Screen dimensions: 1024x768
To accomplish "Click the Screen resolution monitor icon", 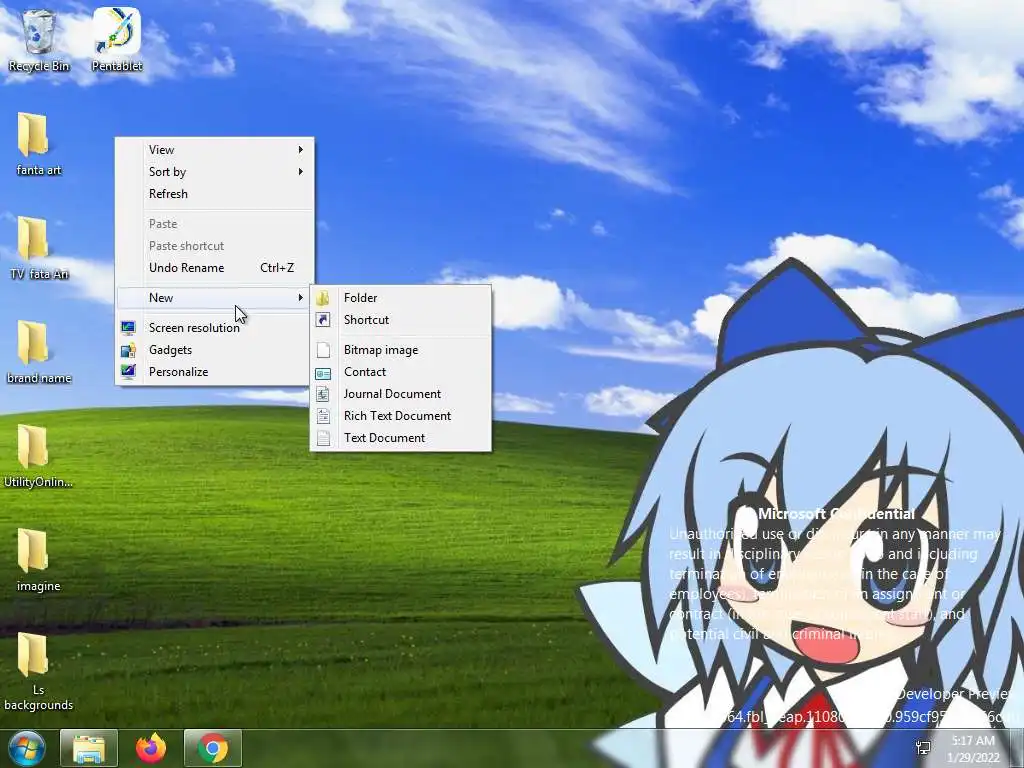I will coord(128,328).
